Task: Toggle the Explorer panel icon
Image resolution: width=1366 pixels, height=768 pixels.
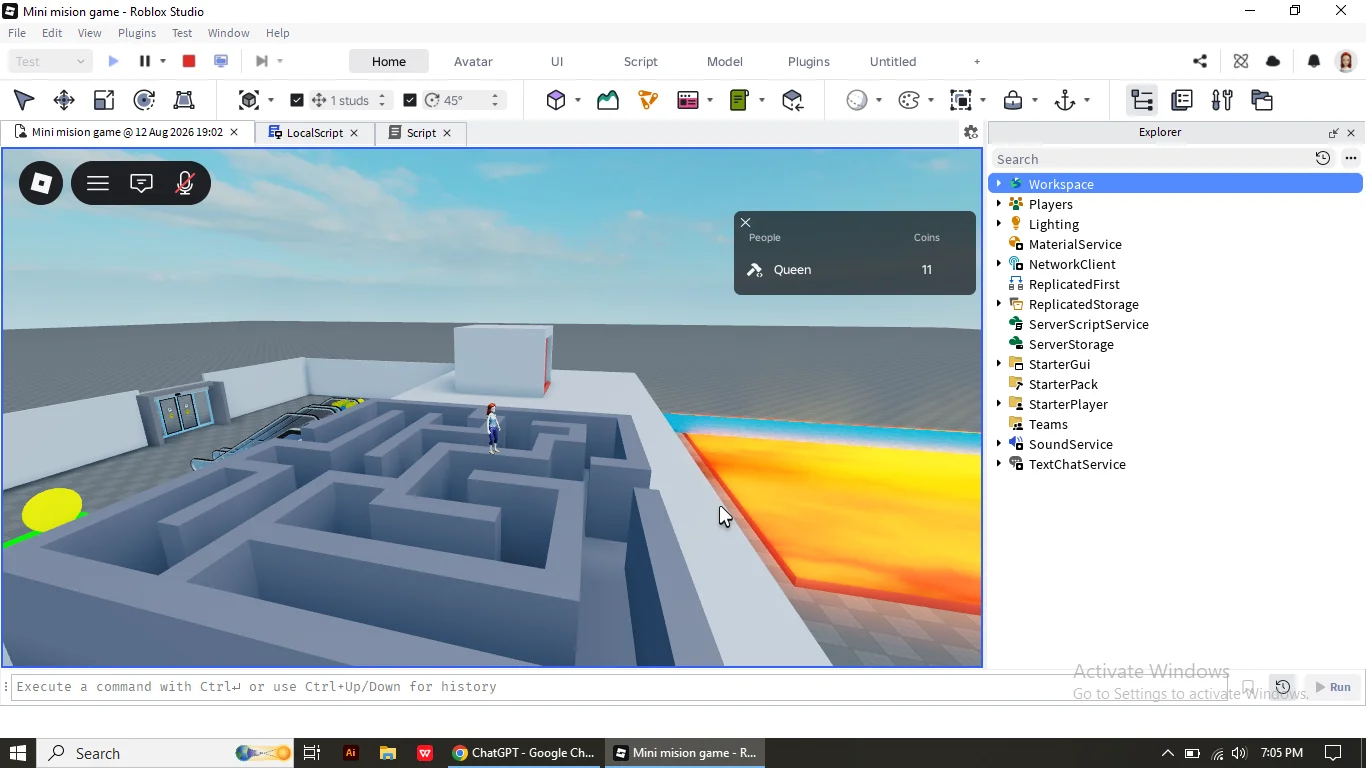Action: coord(1142,100)
